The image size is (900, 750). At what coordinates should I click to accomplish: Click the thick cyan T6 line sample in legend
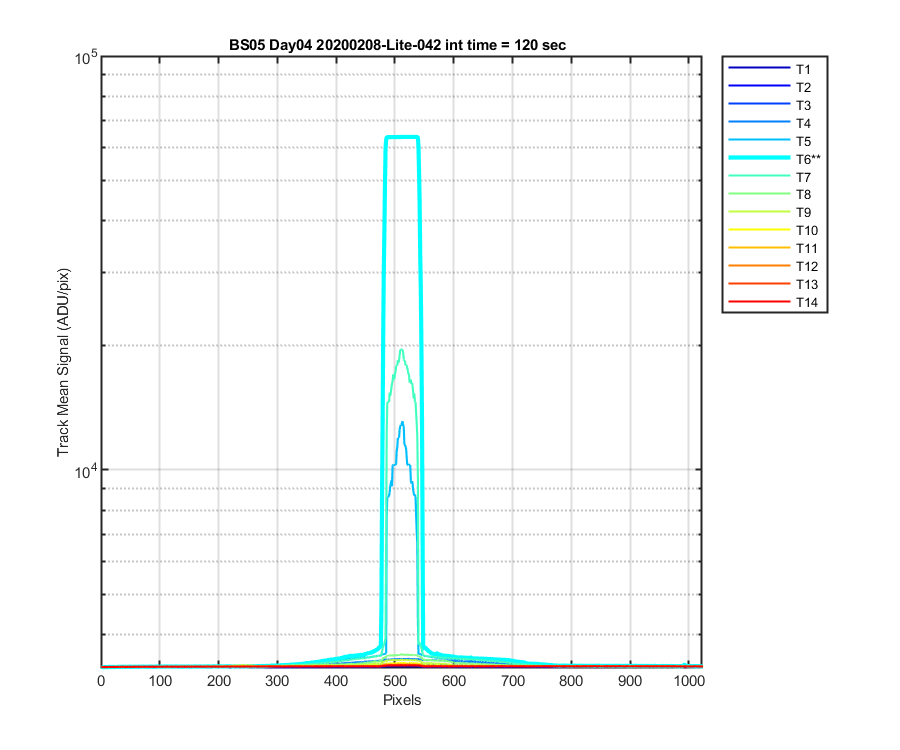[x=759, y=158]
